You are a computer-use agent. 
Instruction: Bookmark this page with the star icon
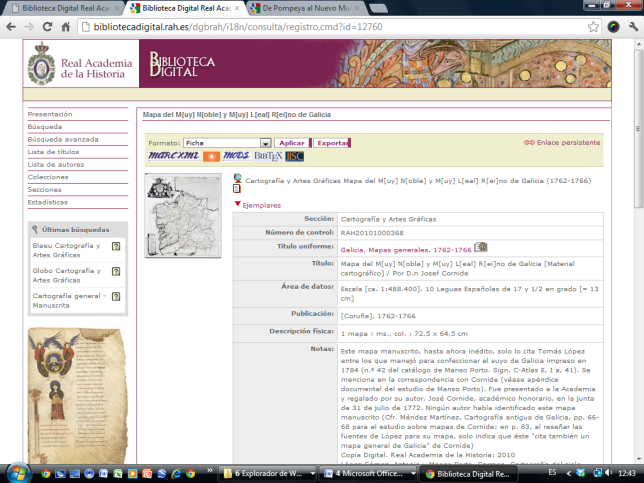(x=593, y=27)
